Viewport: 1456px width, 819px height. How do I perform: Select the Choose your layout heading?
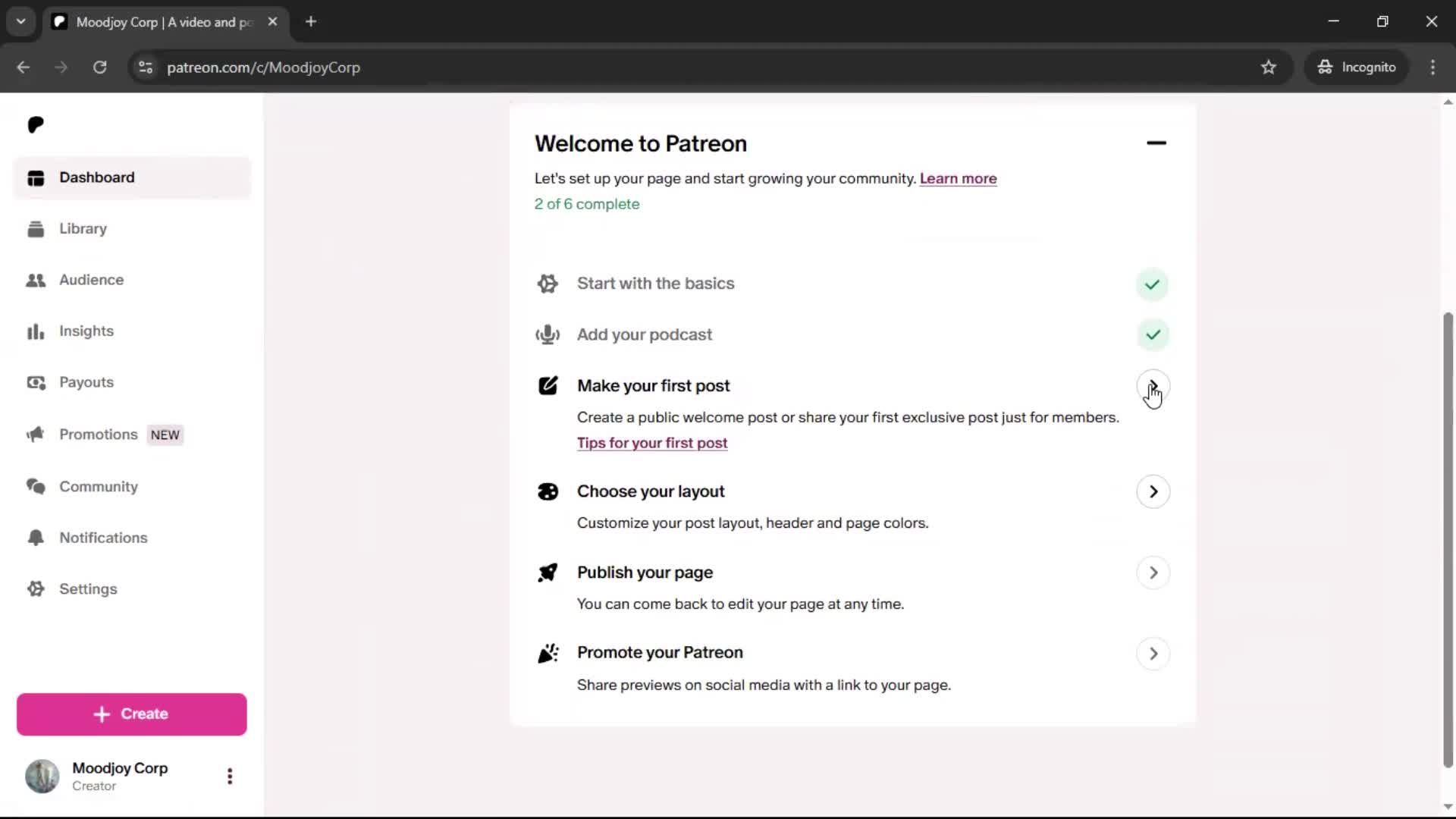pyautogui.click(x=651, y=491)
